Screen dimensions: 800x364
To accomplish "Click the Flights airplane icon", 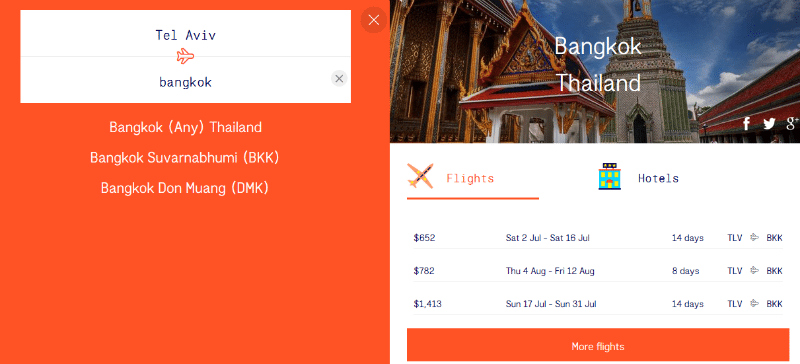I will coord(420,176).
